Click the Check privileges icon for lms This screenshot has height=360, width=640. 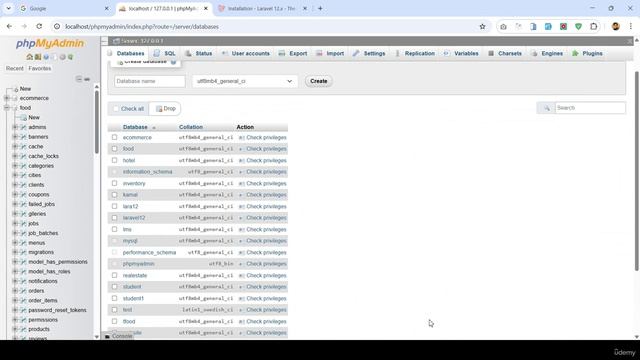click(241, 230)
